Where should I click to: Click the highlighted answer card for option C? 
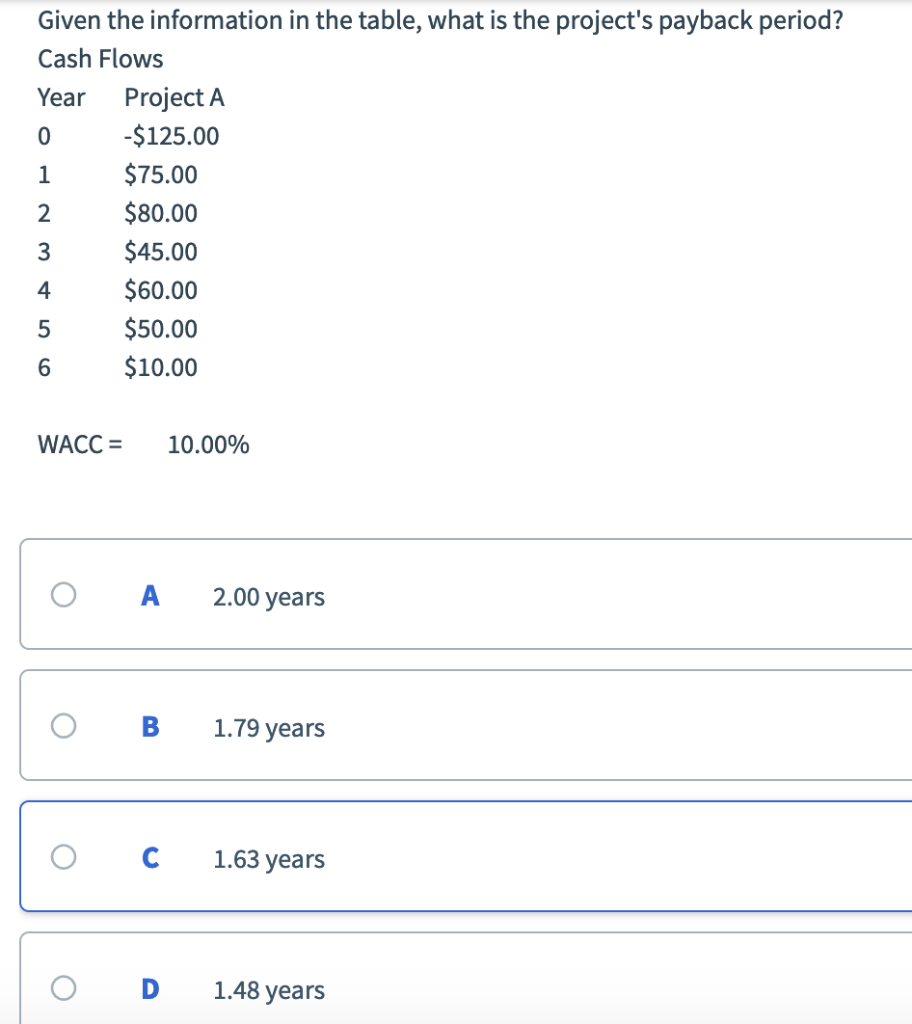pos(460,856)
